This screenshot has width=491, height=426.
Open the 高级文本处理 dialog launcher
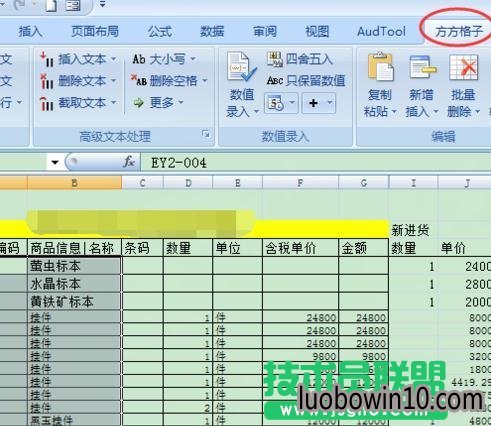(206, 134)
